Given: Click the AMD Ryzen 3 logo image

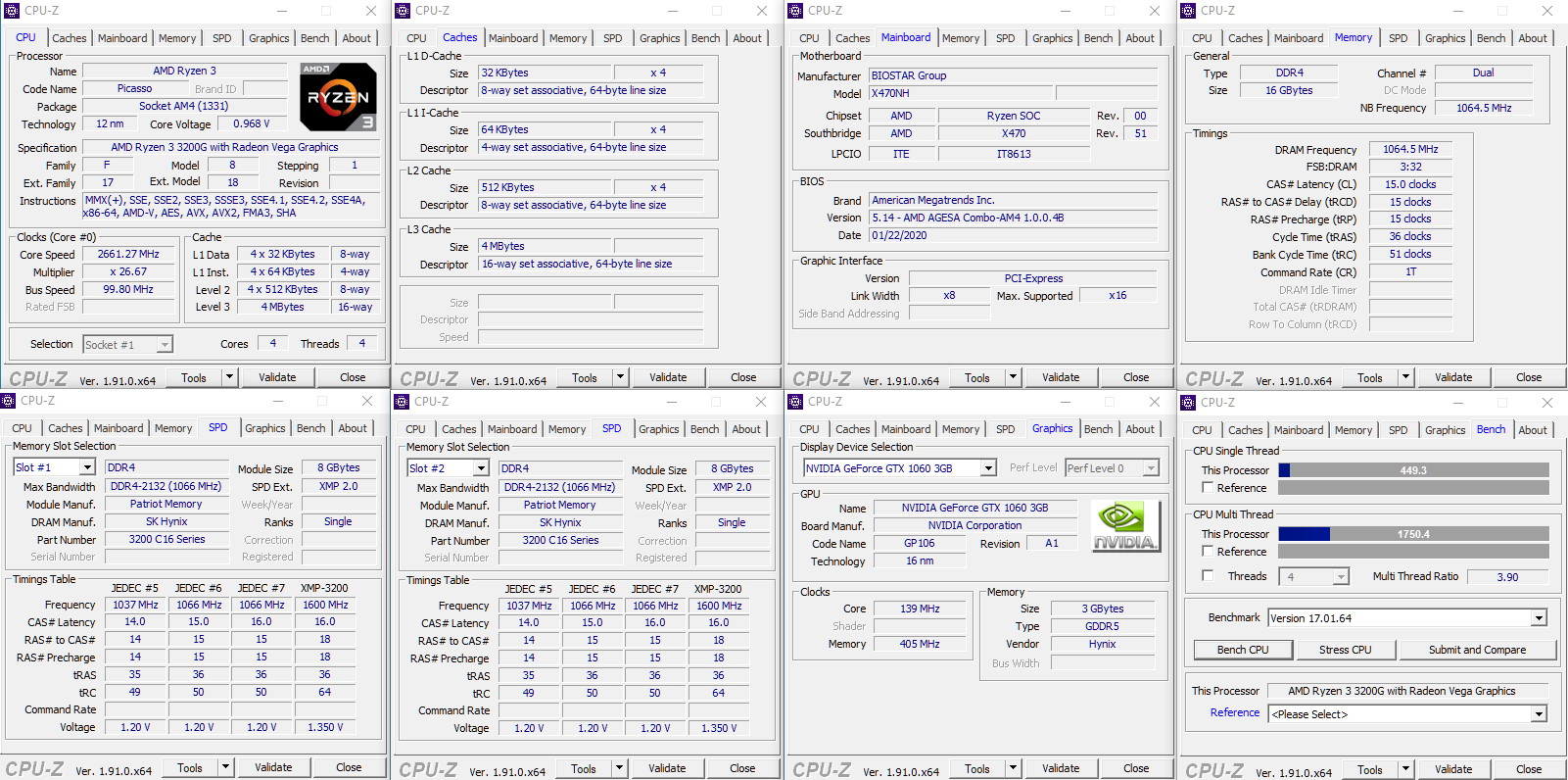Looking at the screenshot, I should click(x=338, y=97).
